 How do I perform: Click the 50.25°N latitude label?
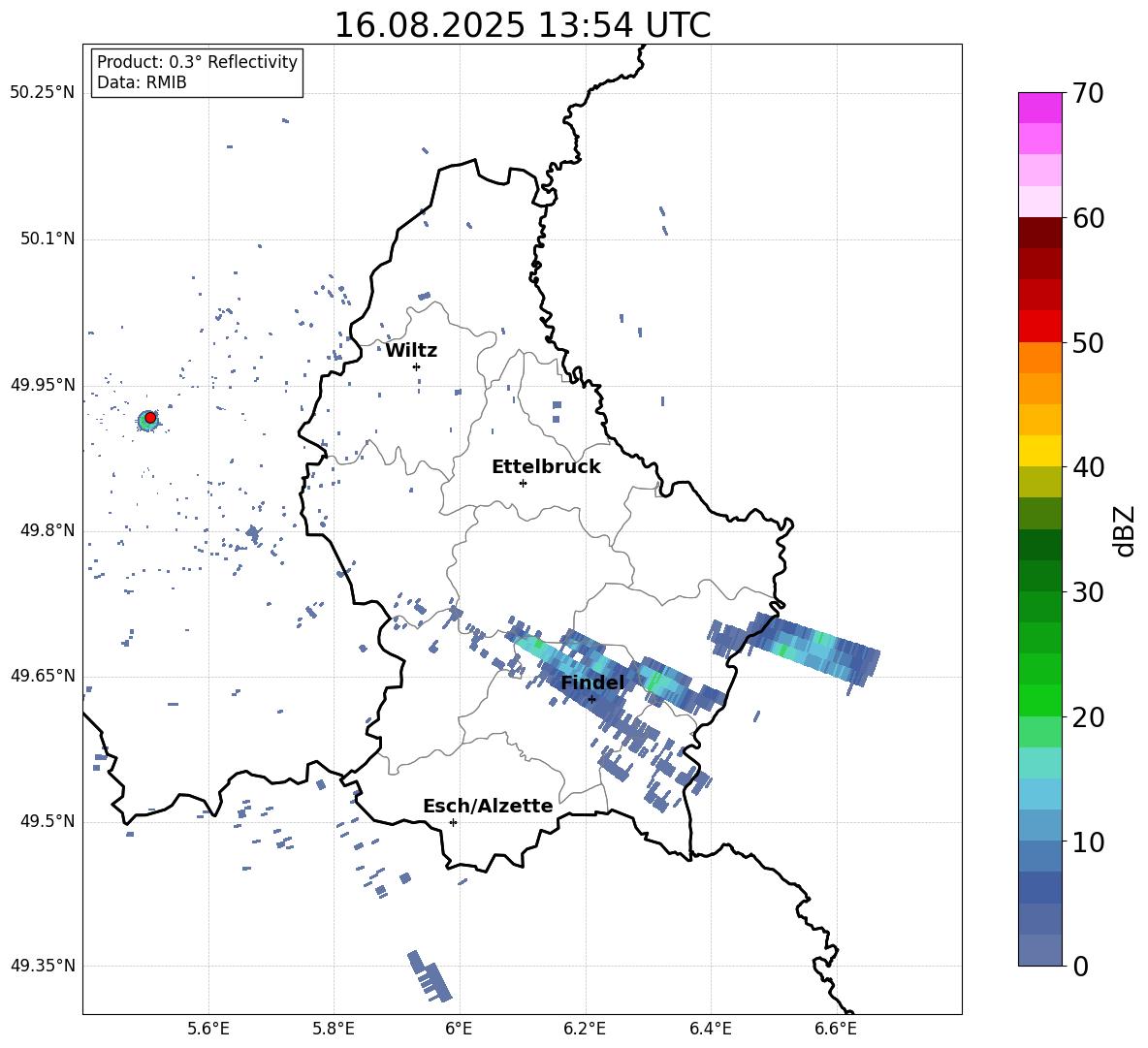(43, 93)
